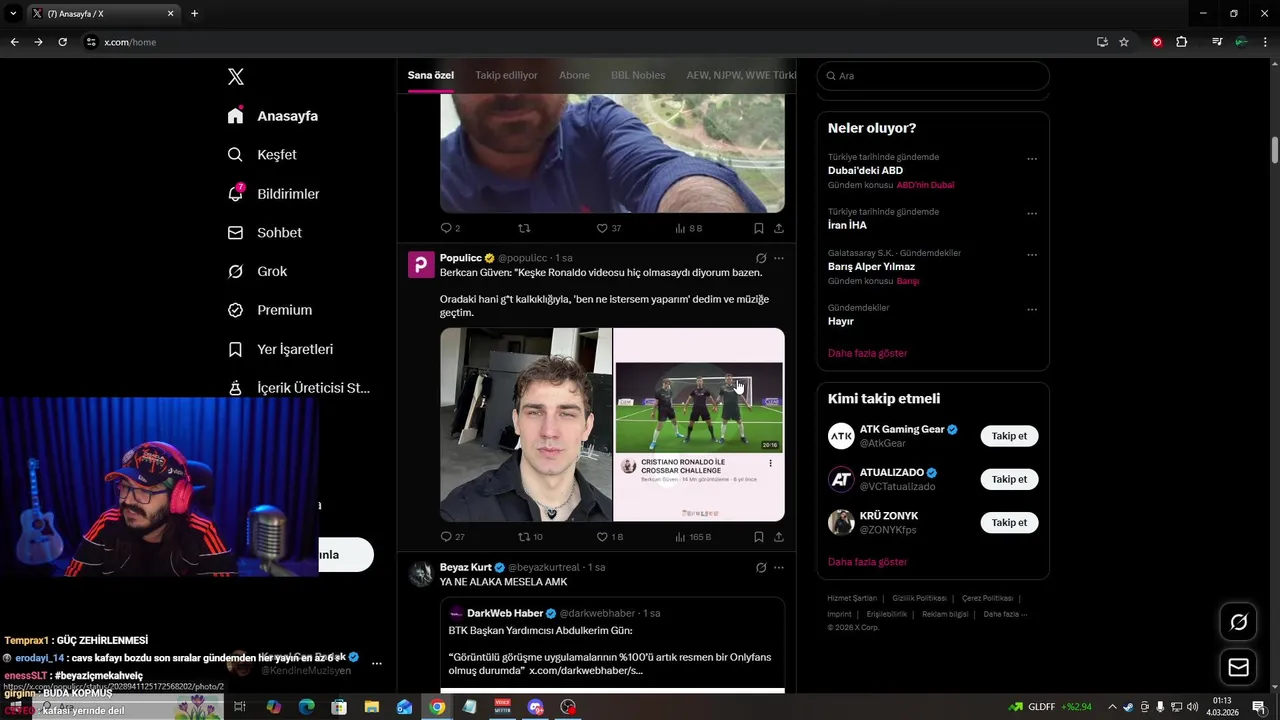Click the Ara search field

933,76
